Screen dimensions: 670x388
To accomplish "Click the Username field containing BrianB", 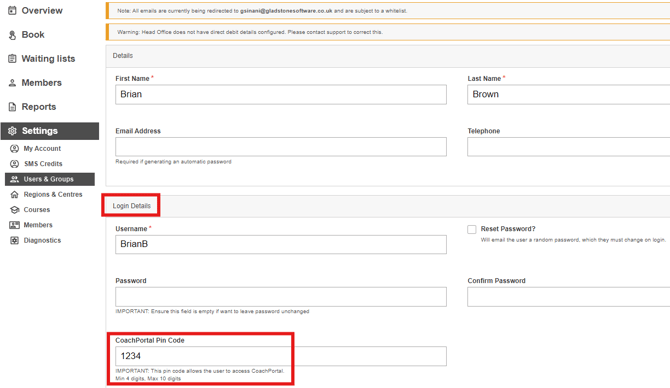I will point(281,244).
